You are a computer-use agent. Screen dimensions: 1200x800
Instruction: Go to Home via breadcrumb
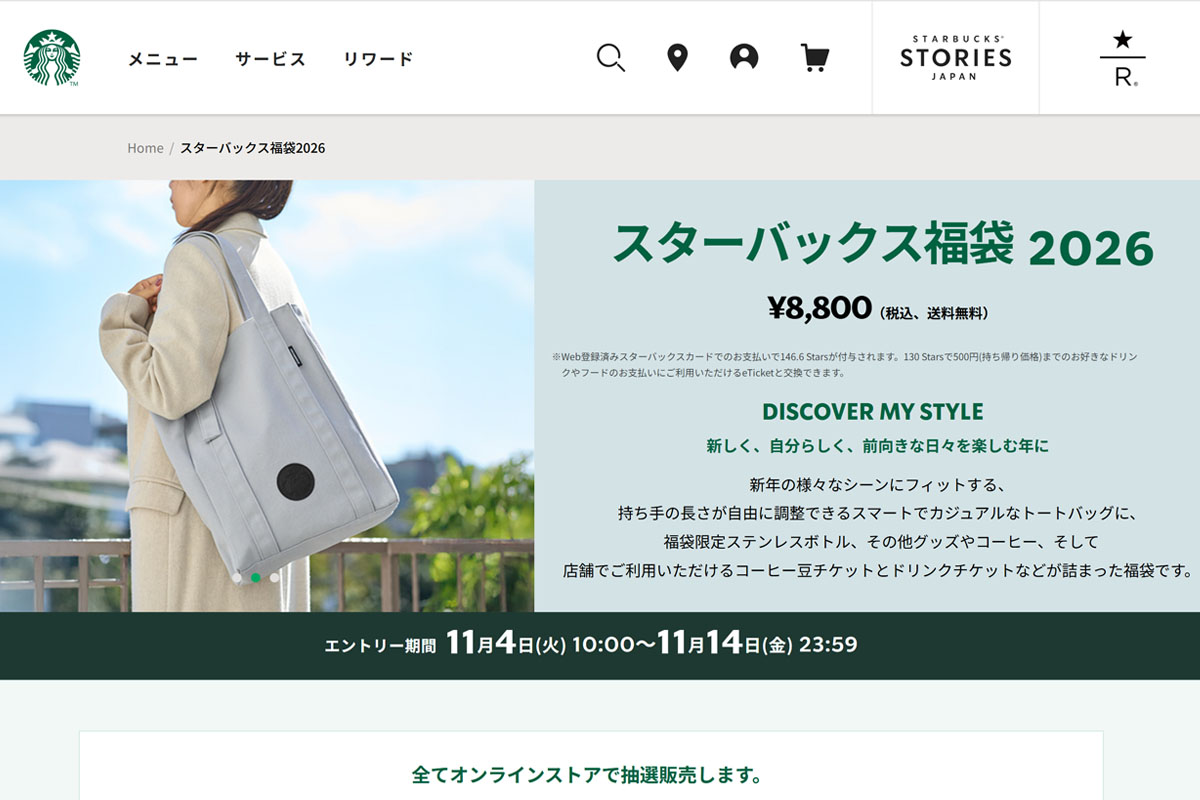pyautogui.click(x=145, y=148)
